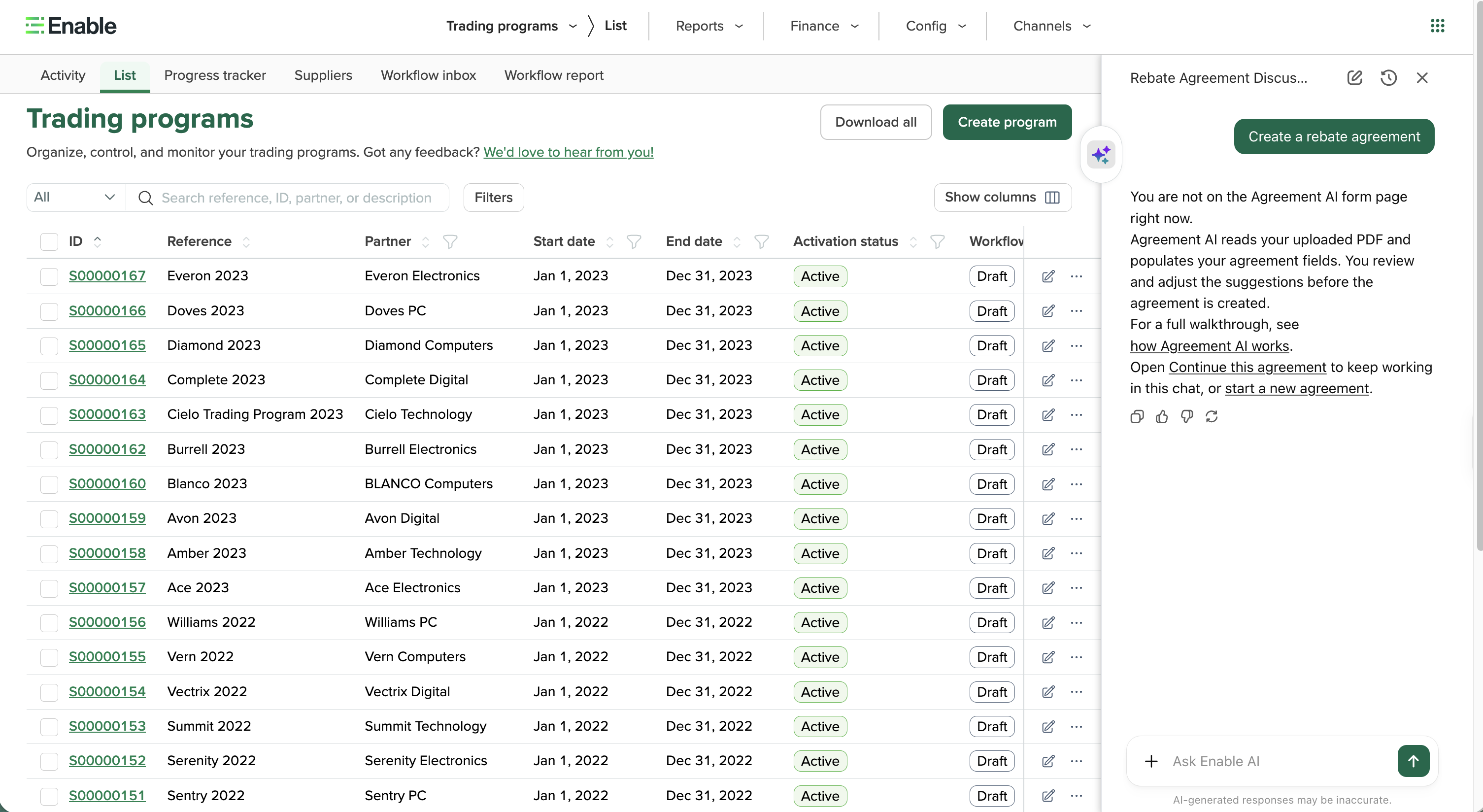The width and height of the screenshot is (1483, 812).
Task: Open the Channels dropdown menu
Action: tap(1052, 26)
